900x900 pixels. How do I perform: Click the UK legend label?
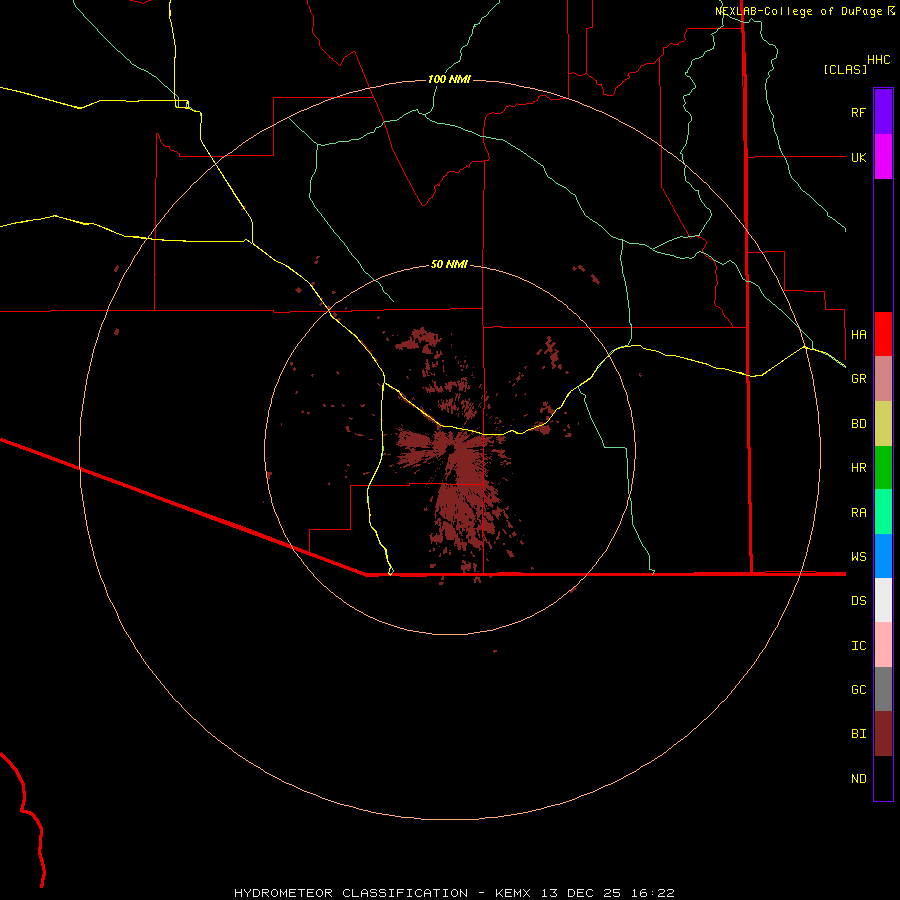pyautogui.click(x=858, y=157)
